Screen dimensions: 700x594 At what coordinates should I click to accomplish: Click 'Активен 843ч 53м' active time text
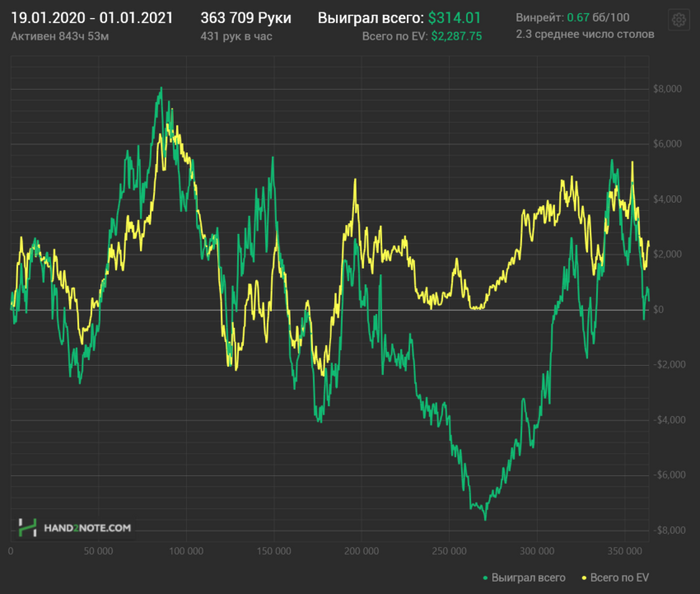tap(60, 36)
